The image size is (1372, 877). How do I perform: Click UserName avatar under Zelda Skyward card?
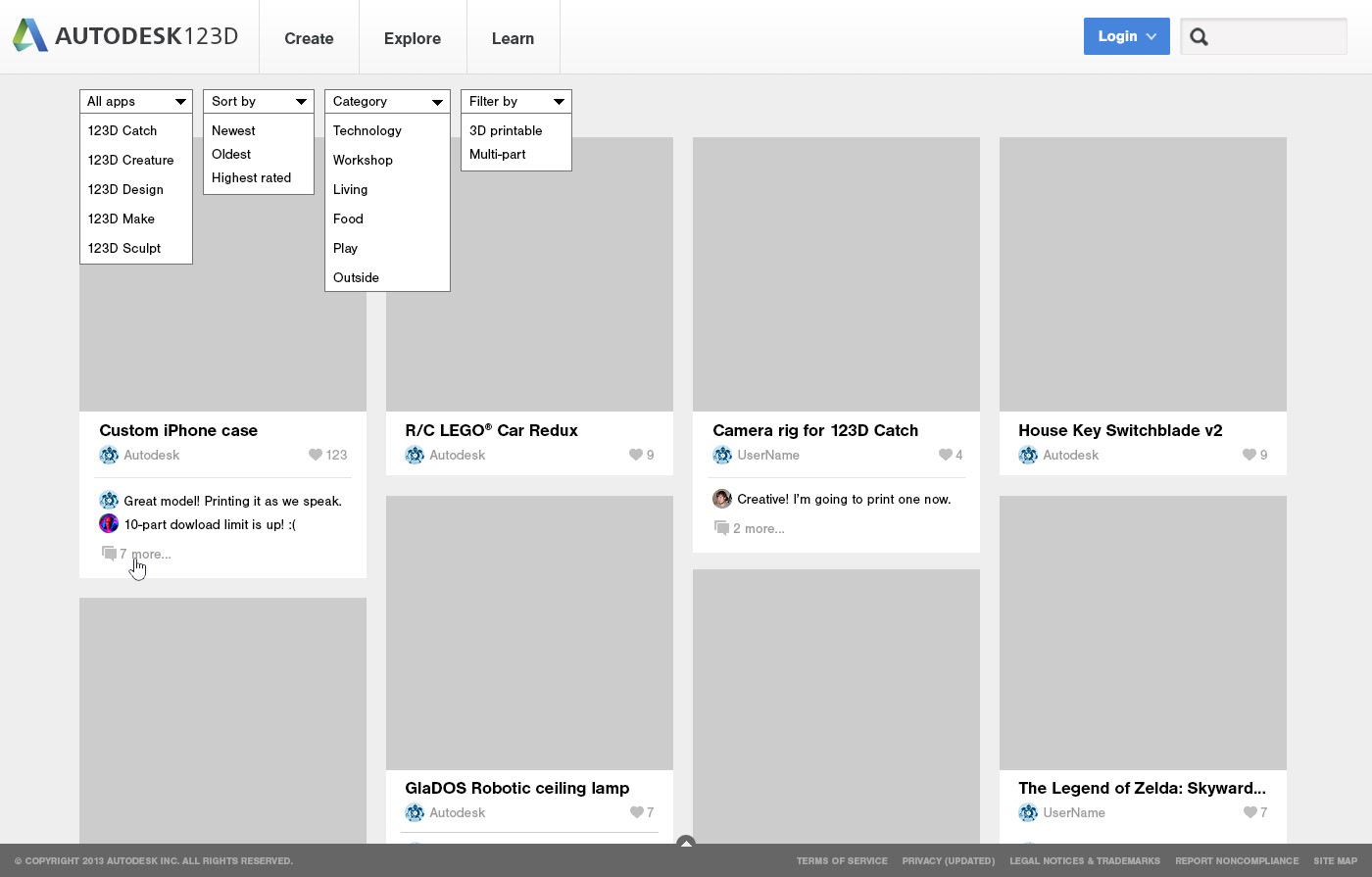point(1028,812)
